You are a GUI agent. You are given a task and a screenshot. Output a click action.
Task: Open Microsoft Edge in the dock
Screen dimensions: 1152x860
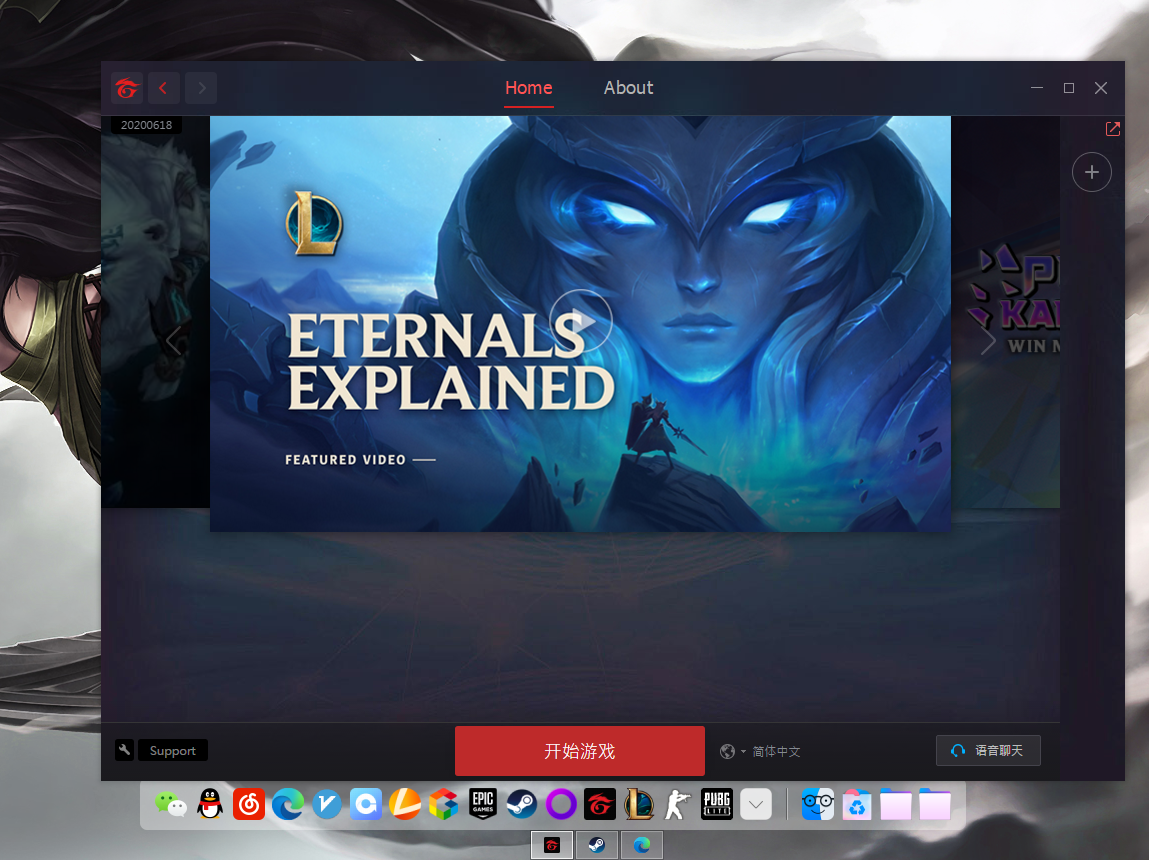coord(288,805)
